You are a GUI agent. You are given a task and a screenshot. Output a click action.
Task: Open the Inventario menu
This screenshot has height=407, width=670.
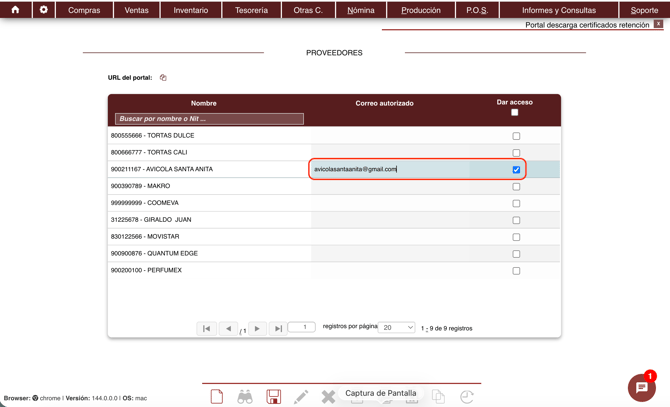[x=191, y=10]
